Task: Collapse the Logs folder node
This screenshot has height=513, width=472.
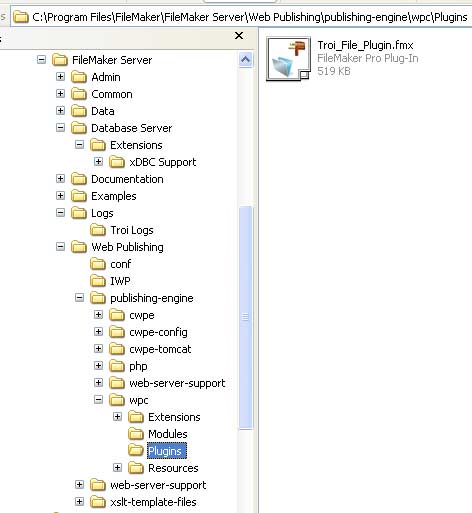Action: pos(60,213)
